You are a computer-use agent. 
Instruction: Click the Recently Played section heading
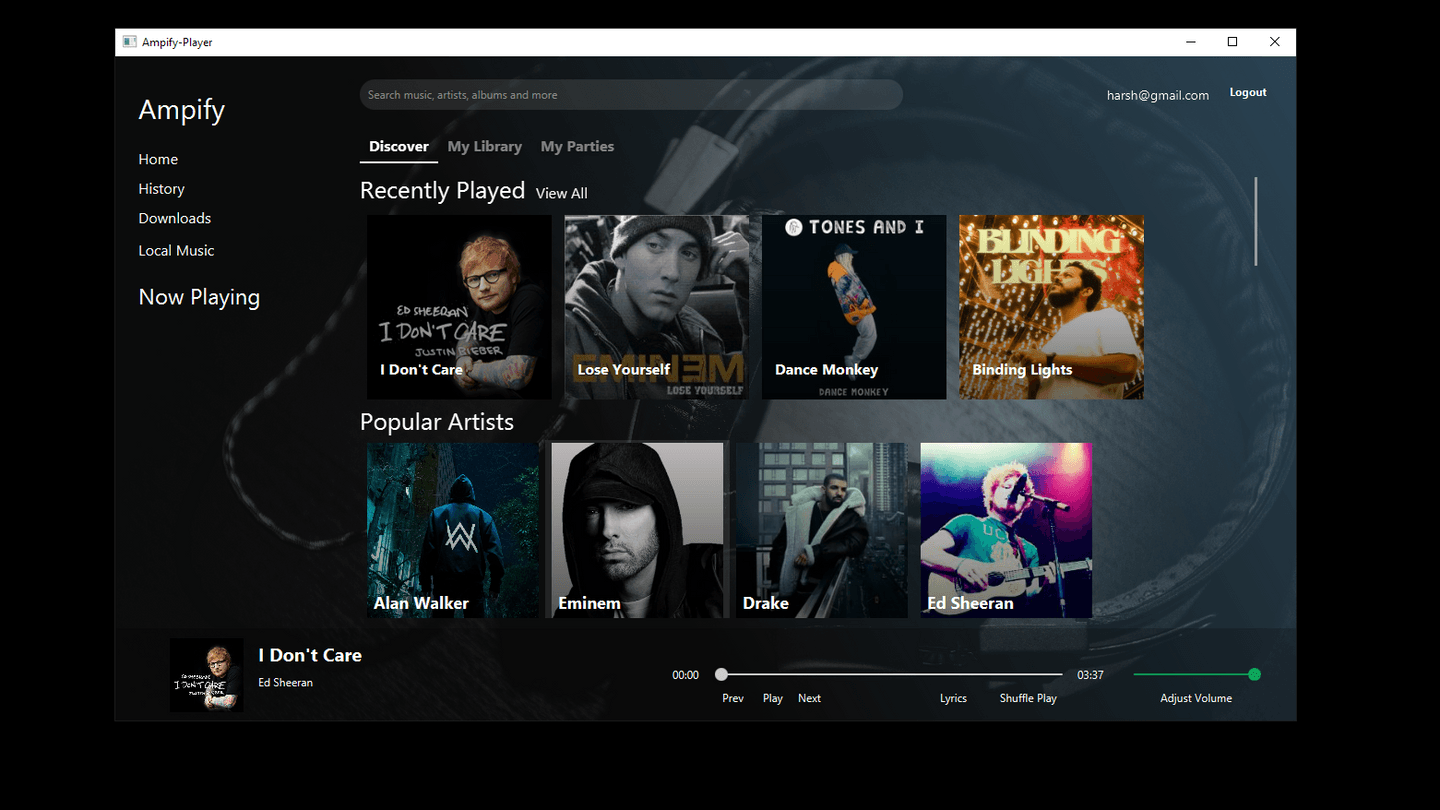pos(442,190)
